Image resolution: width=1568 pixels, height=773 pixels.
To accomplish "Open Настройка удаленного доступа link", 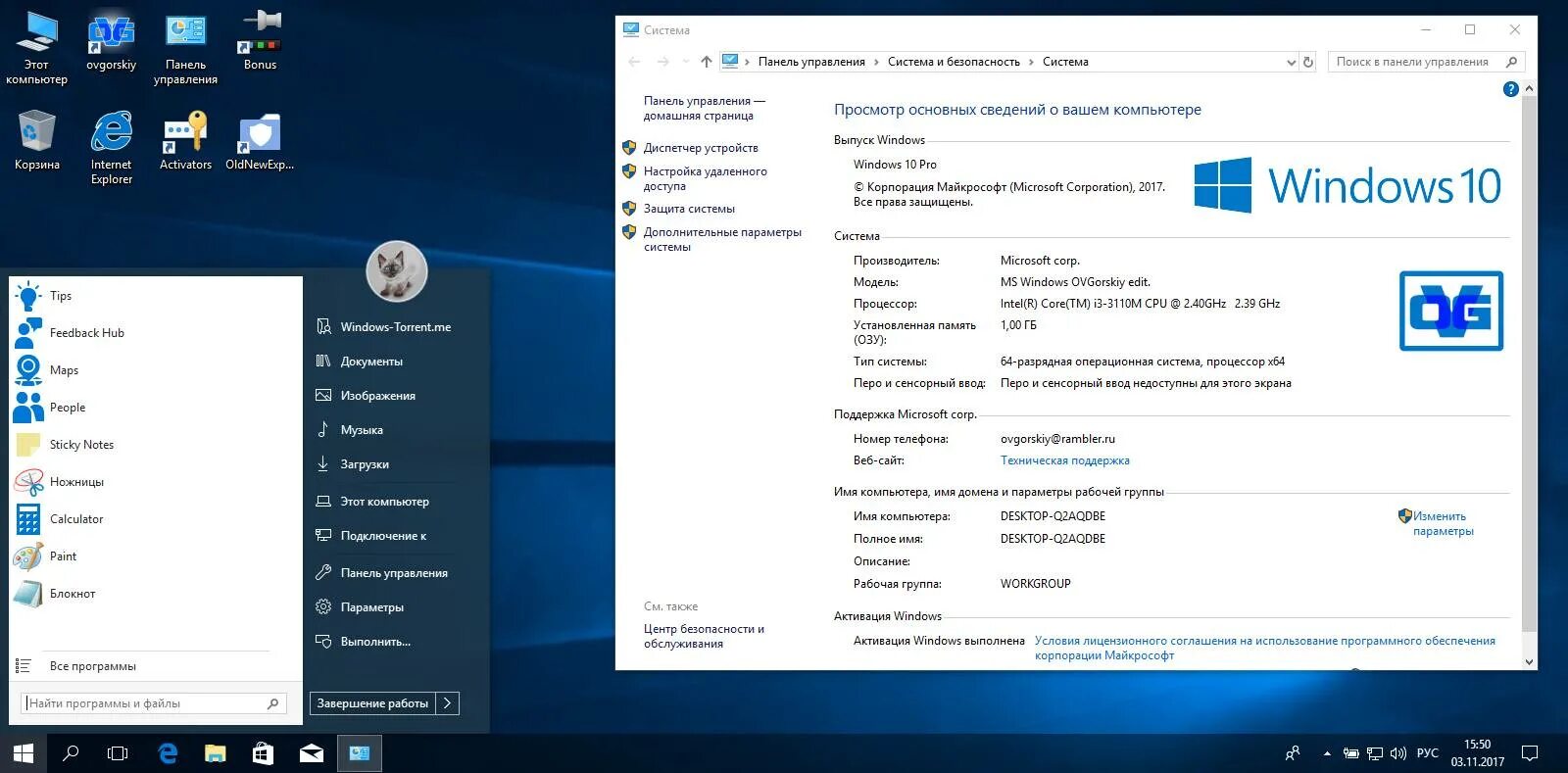I will tap(705, 178).
